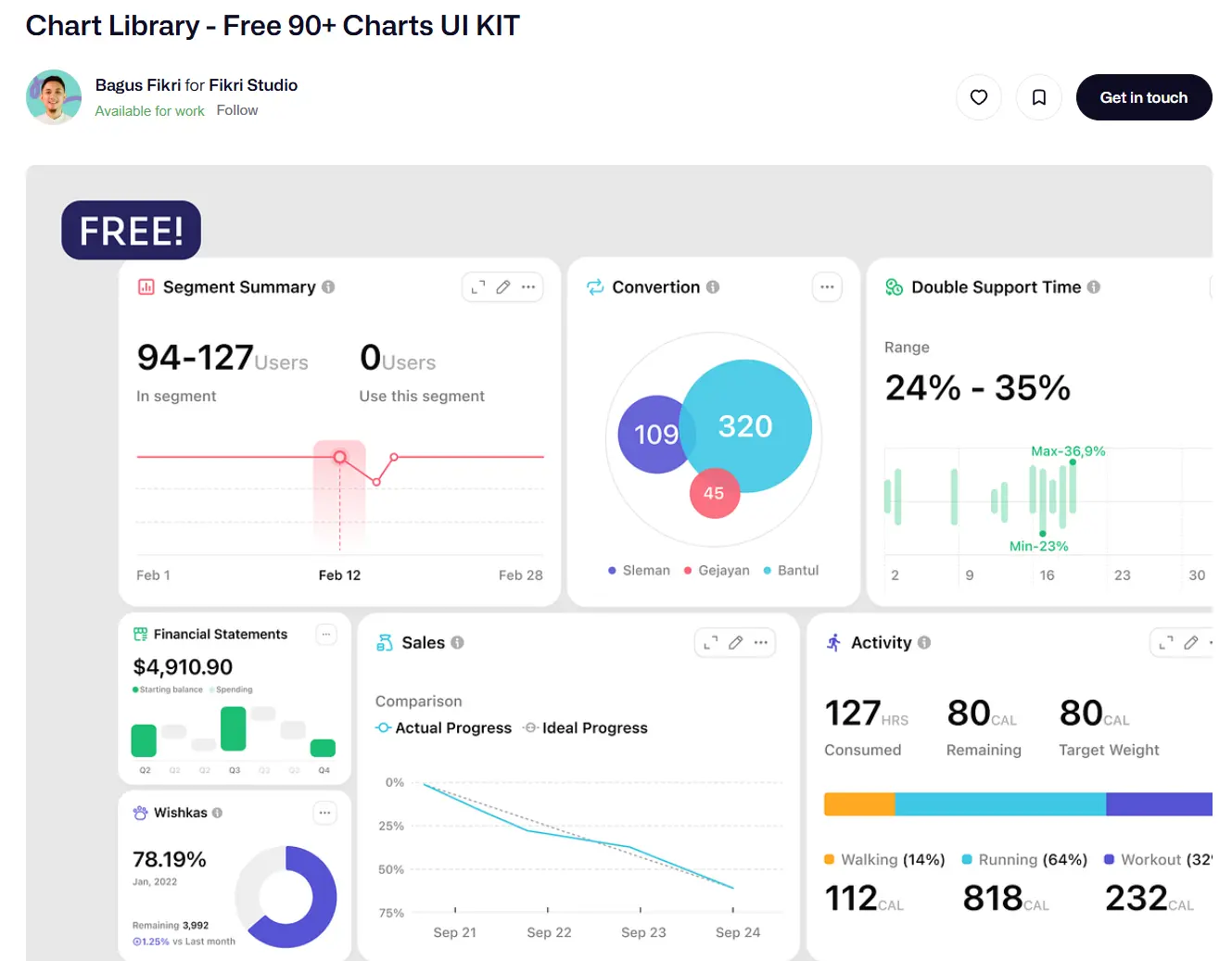Click the Financial Statements title icon

click(141, 635)
